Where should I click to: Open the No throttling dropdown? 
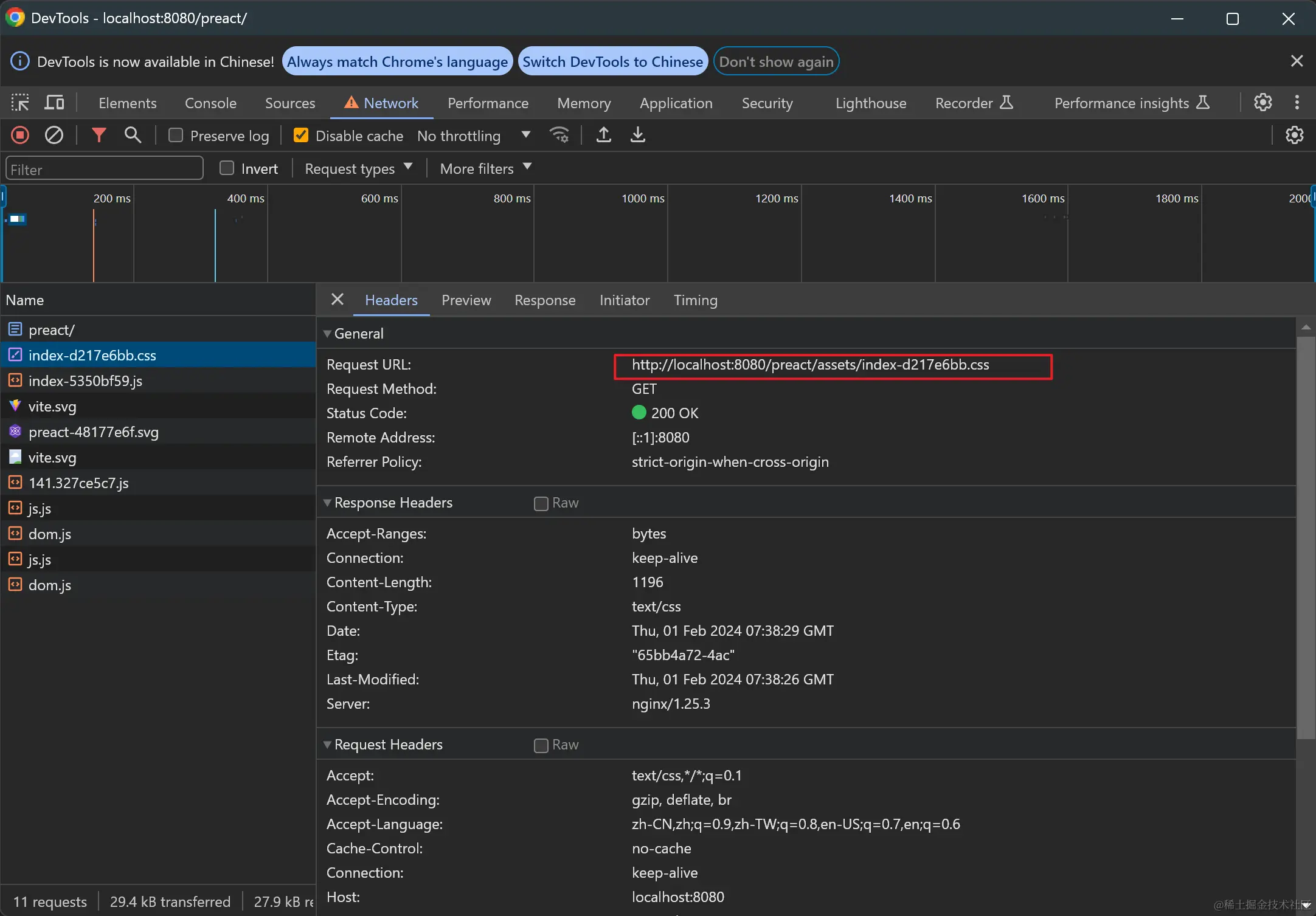473,136
